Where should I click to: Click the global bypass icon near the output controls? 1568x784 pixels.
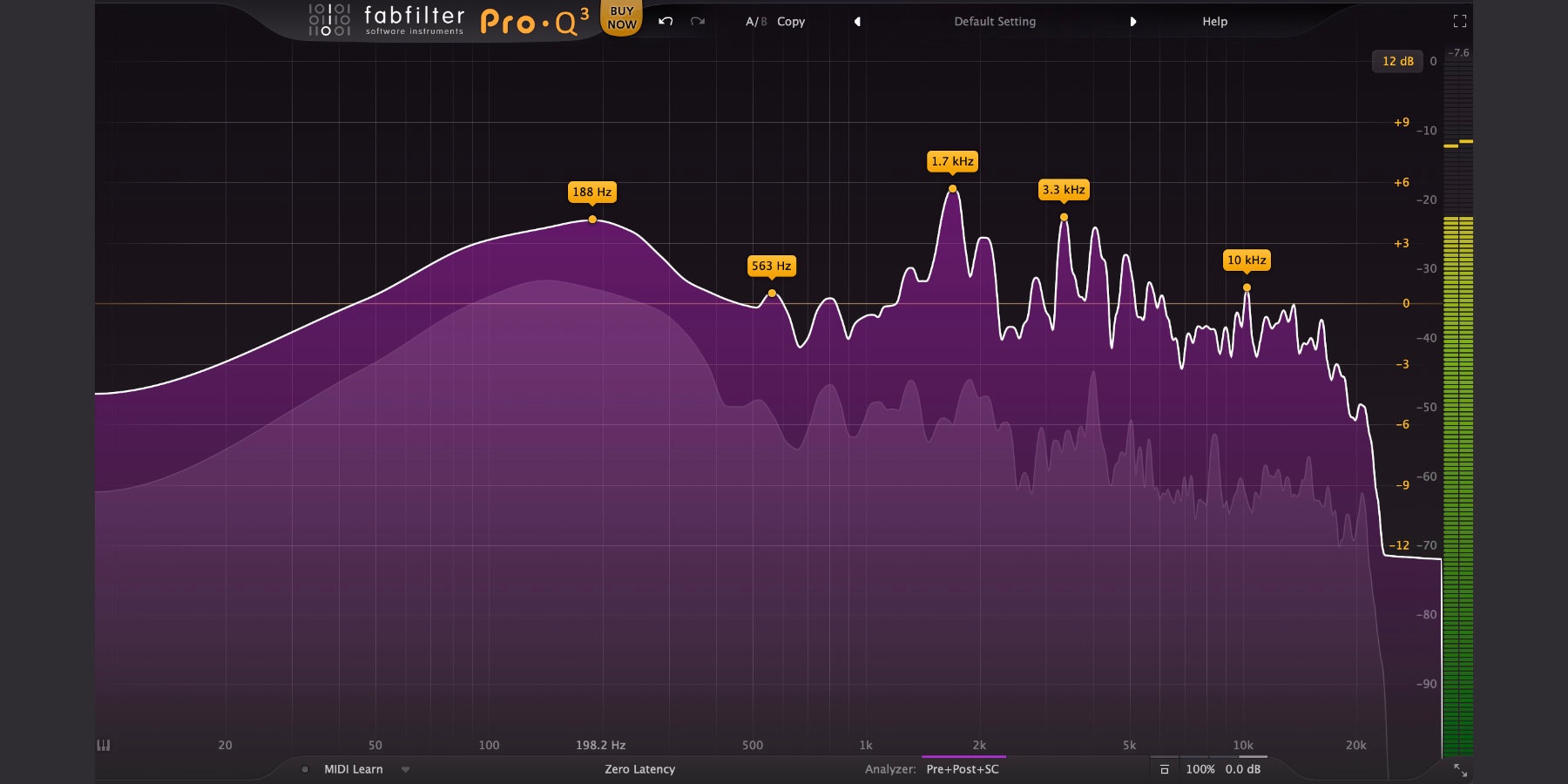1165,769
